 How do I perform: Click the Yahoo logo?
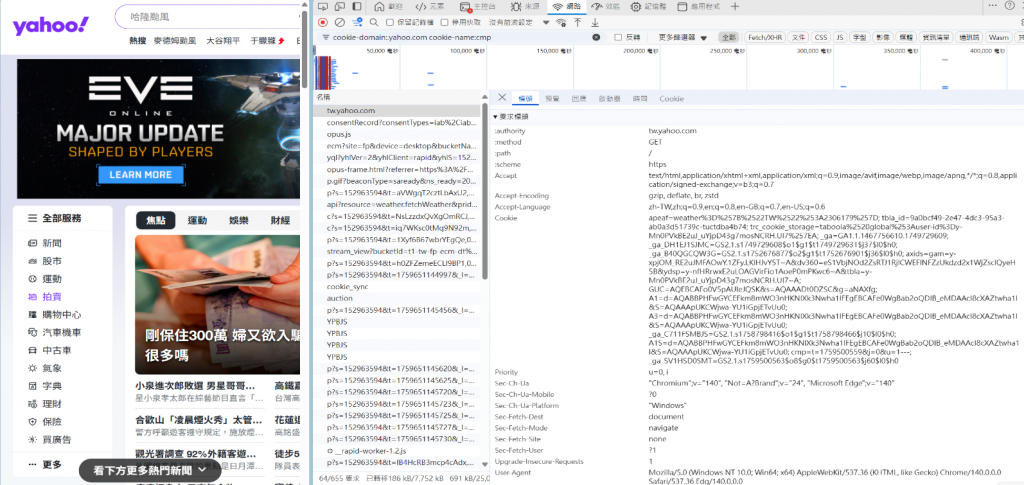point(51,25)
